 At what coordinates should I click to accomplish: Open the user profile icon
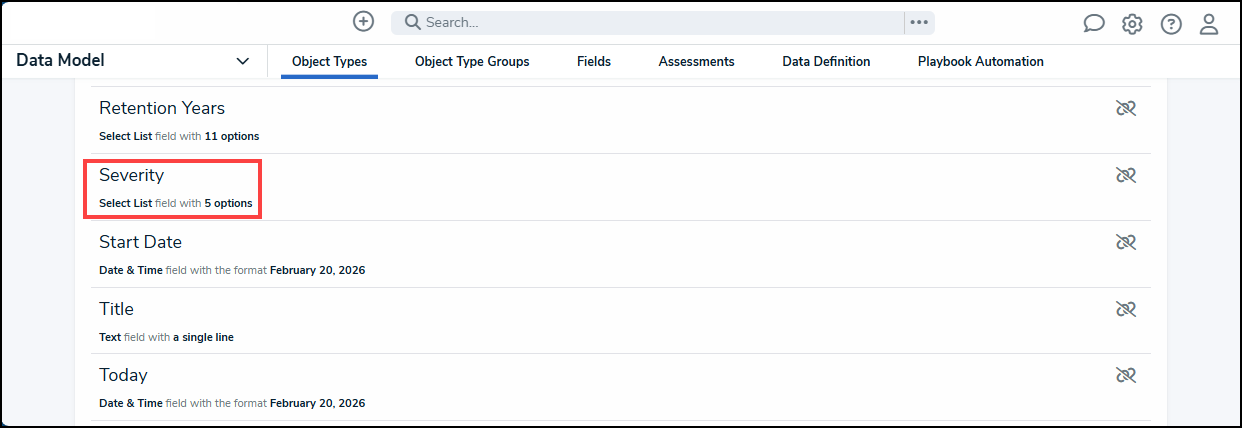tap(1209, 24)
